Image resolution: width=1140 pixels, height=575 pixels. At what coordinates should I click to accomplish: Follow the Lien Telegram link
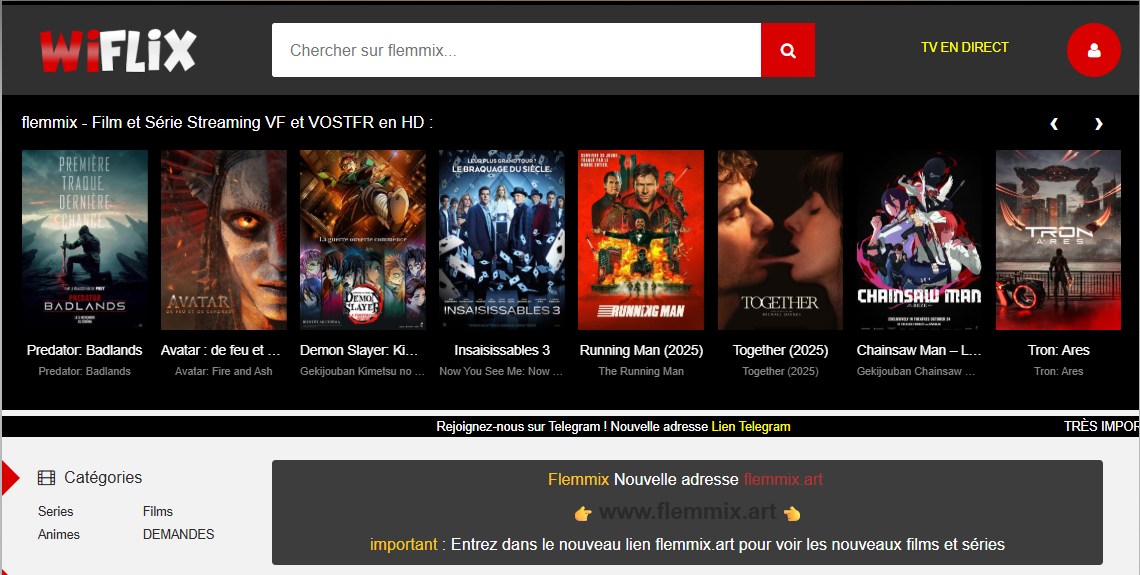(x=750, y=426)
